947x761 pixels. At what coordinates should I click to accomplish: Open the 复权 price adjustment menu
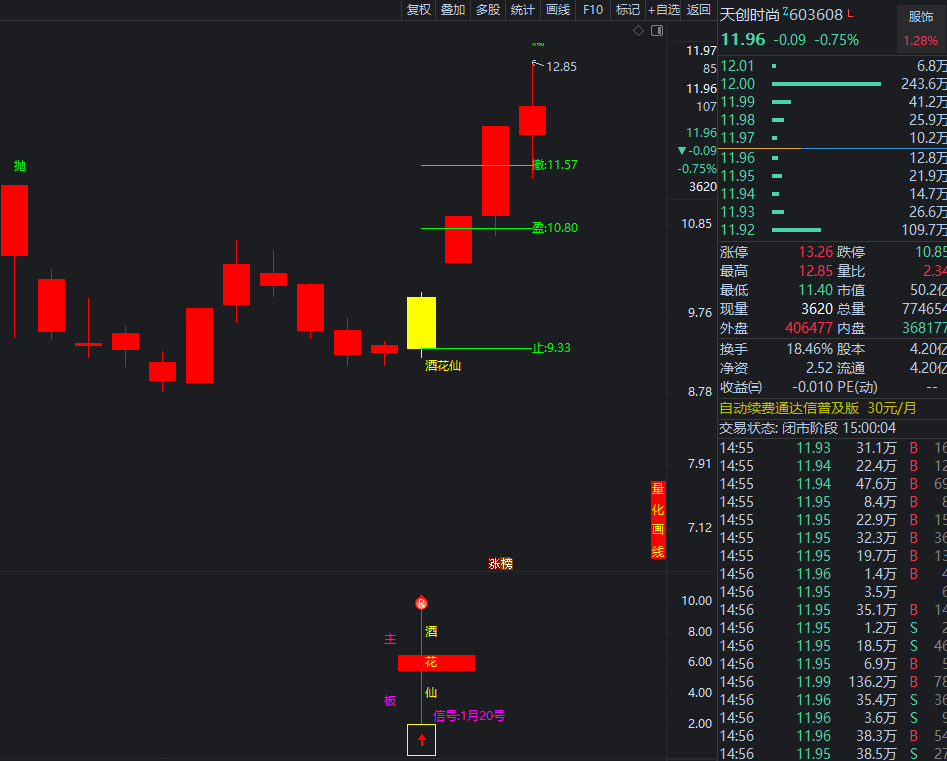pyautogui.click(x=418, y=9)
